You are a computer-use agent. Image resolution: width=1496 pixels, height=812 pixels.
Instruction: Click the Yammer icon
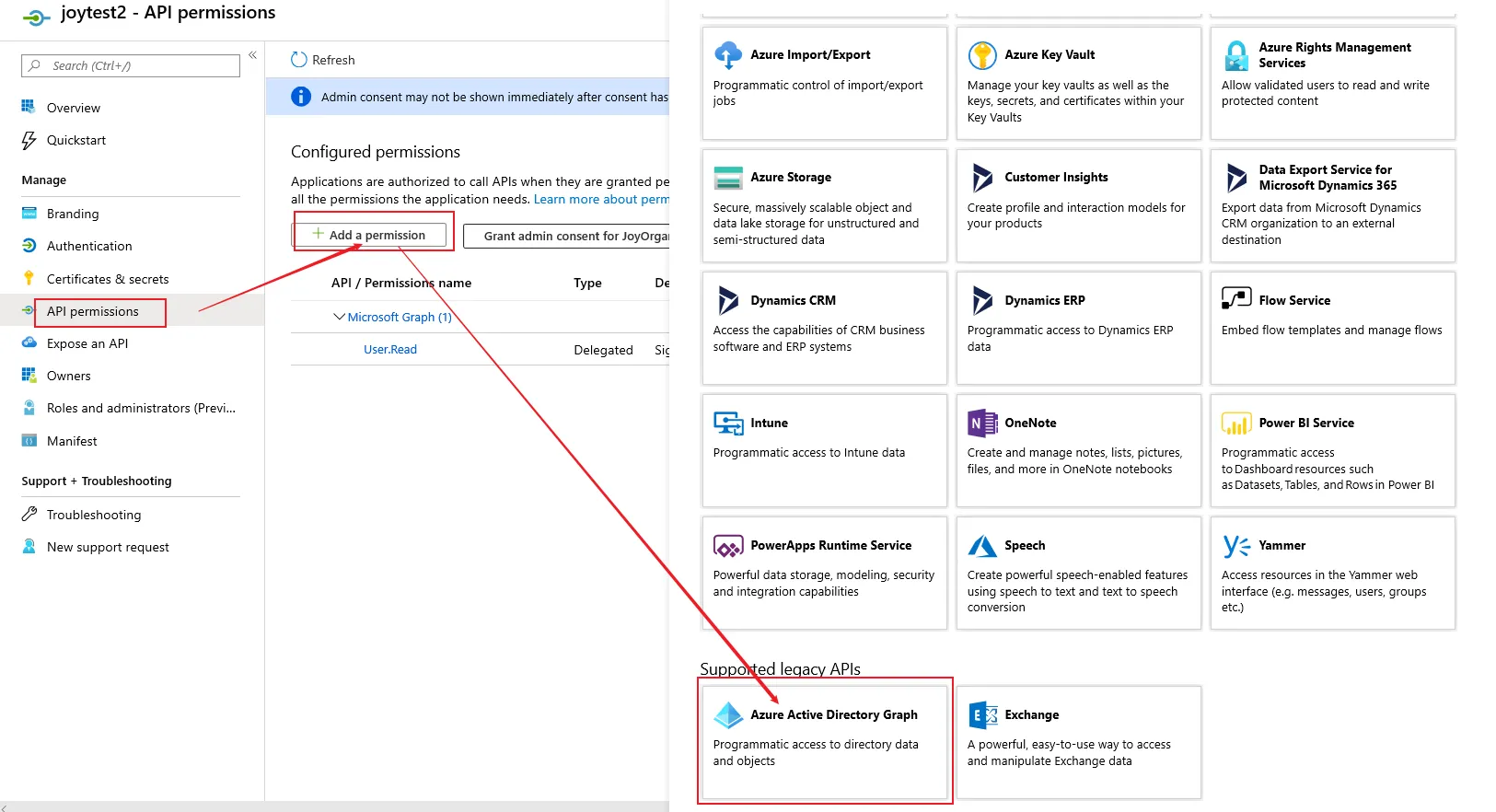pyautogui.click(x=1236, y=546)
